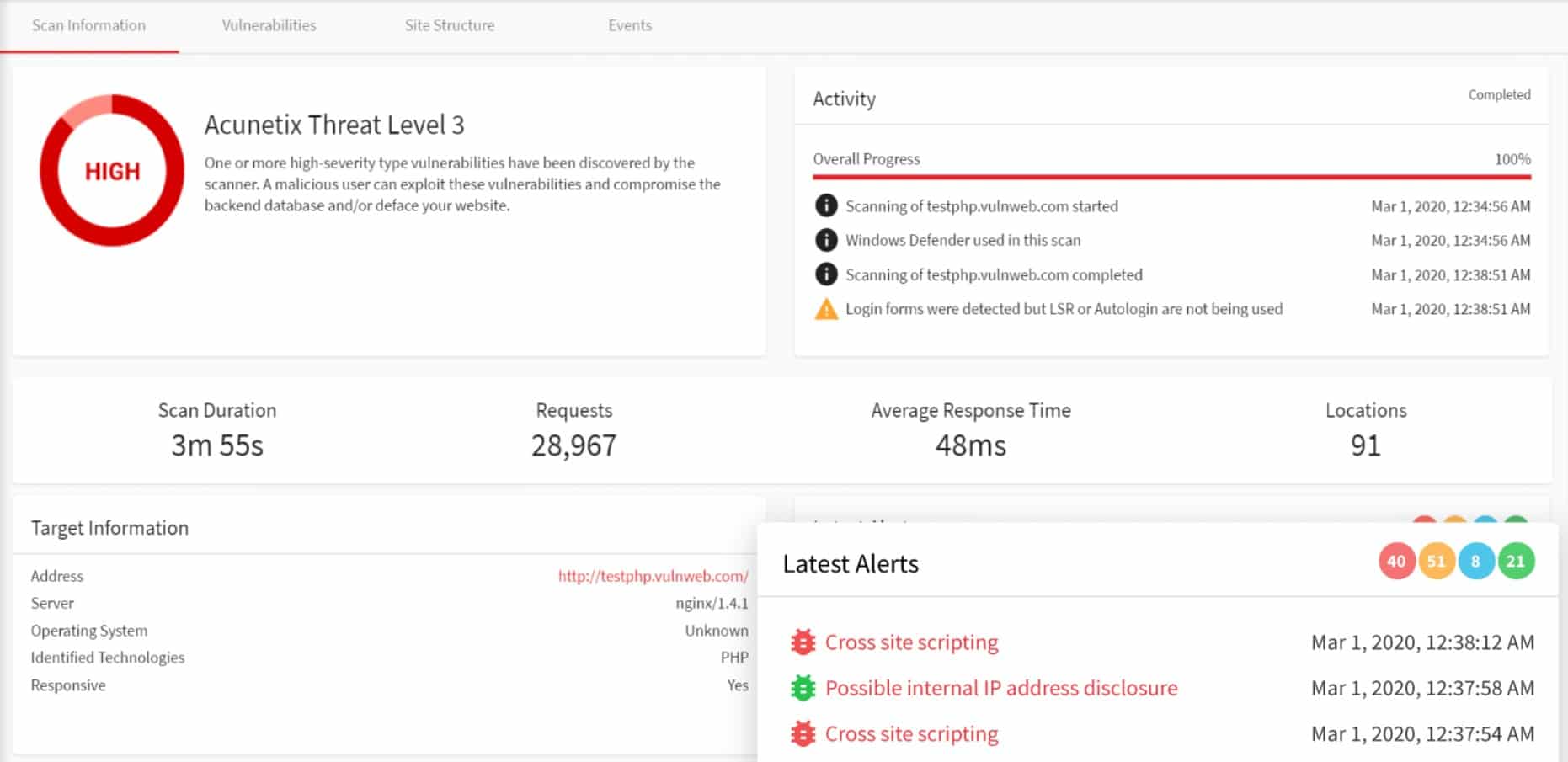Click info icon beside 'Scanning of testphp.vulnweb.com completed'
This screenshot has height=762, width=1568.
(x=826, y=274)
